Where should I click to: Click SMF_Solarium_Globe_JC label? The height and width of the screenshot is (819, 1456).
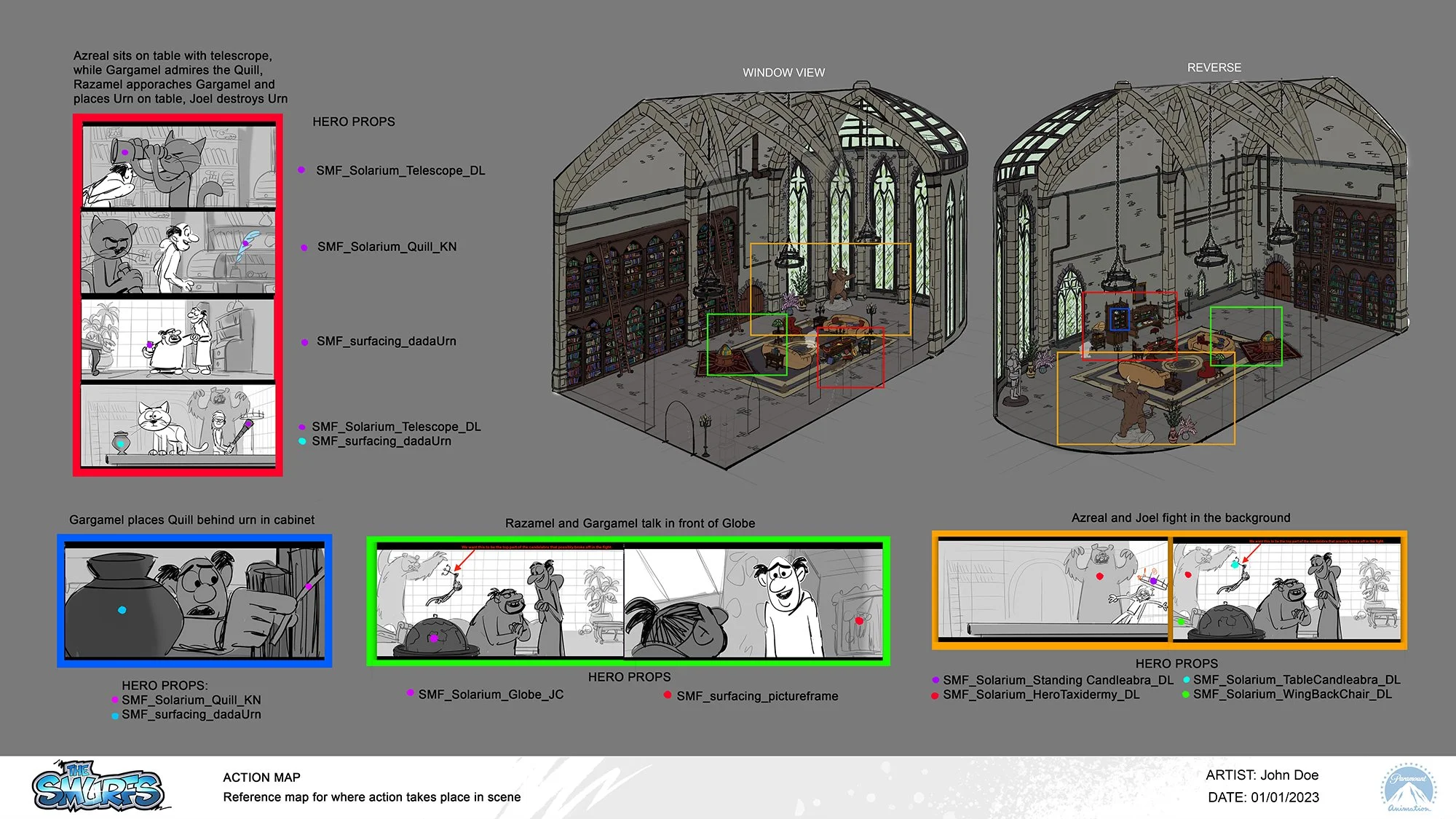pyautogui.click(x=491, y=695)
